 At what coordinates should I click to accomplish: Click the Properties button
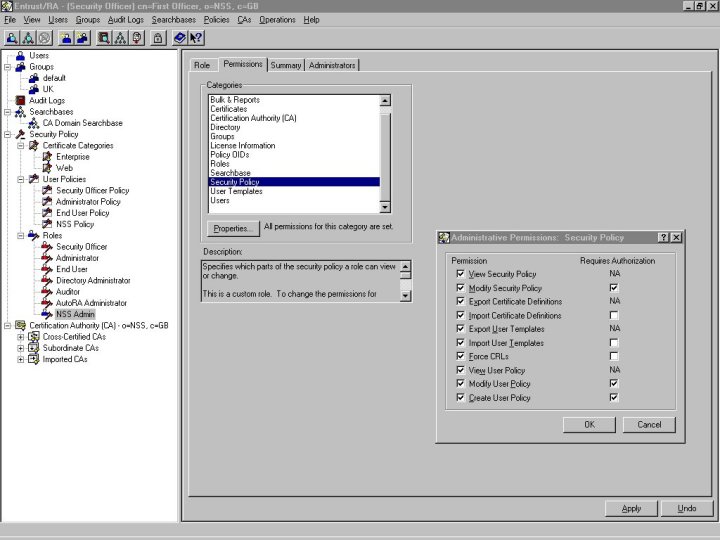233,228
